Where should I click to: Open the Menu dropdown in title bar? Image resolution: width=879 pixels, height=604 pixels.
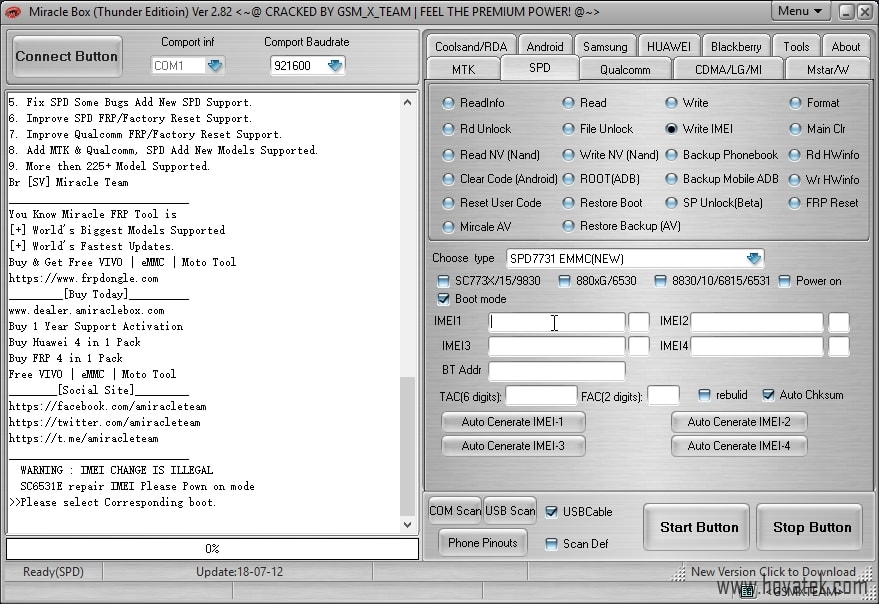800,11
